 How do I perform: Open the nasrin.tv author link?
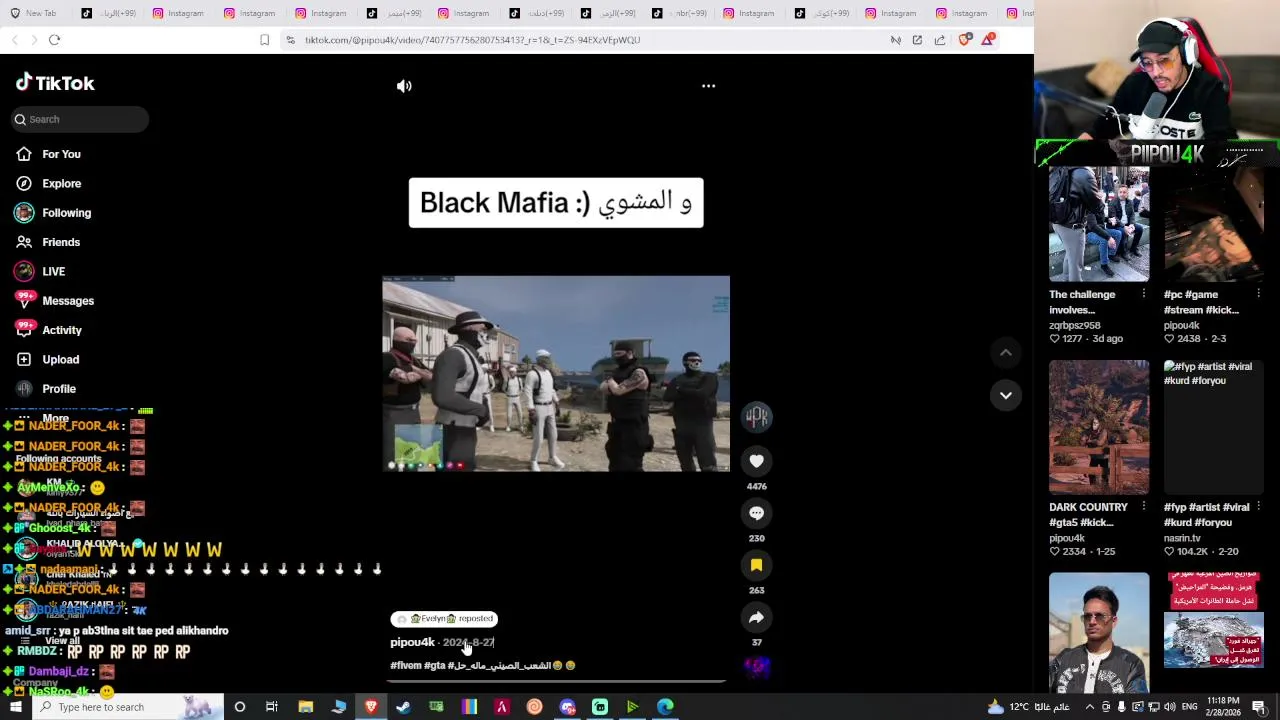1182,538
